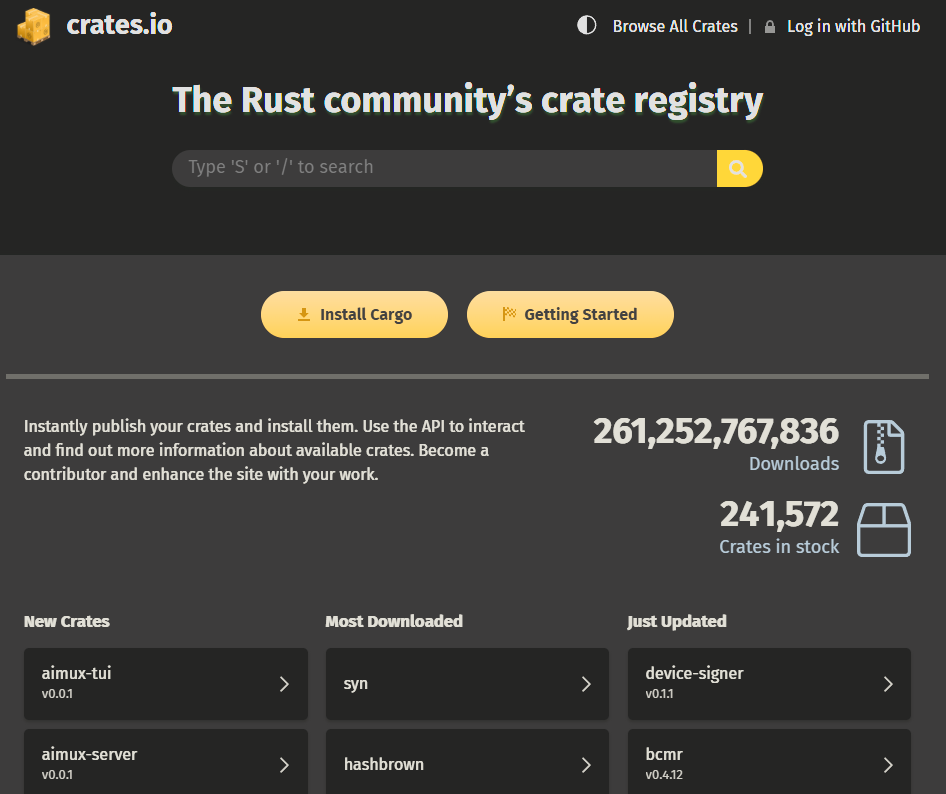Viewport: 946px width, 794px height.
Task: Click the download icon in Install Cargo
Action: (x=304, y=315)
